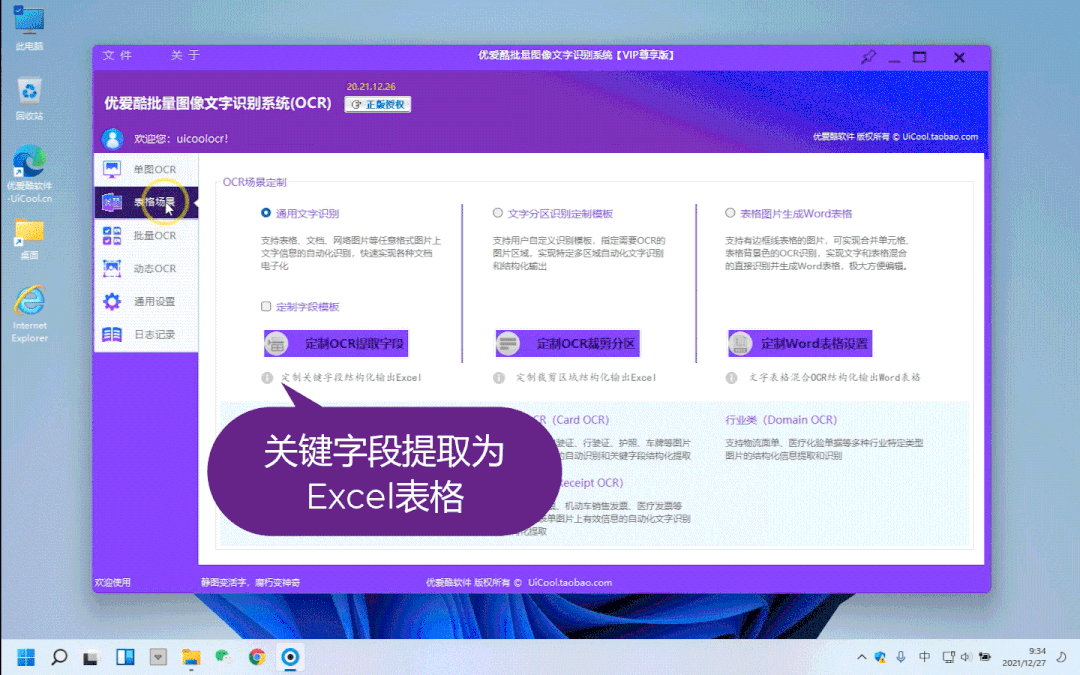Open the volume speaker tray icon

(966, 657)
